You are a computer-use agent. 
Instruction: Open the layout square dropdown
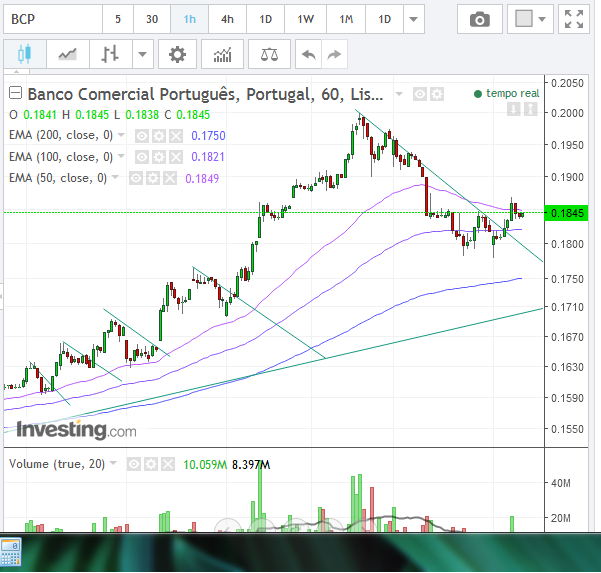pyautogui.click(x=531, y=19)
